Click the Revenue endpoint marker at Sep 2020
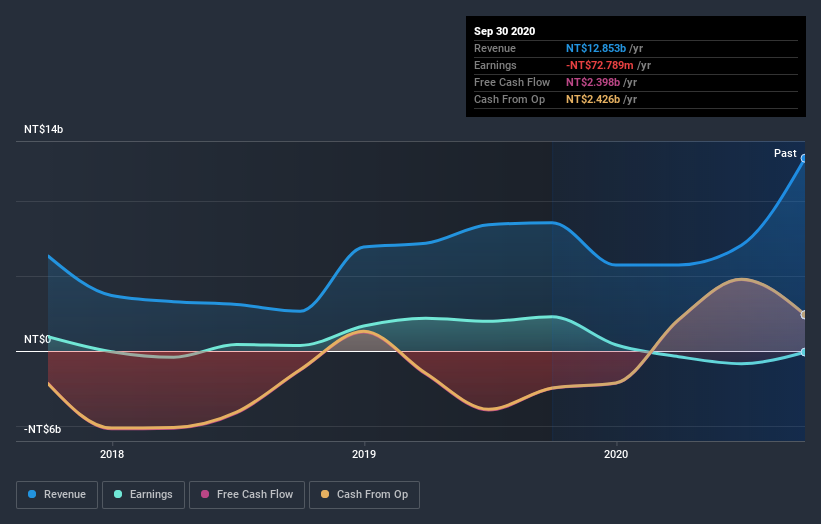The width and height of the screenshot is (821, 524). pyautogui.click(x=804, y=158)
